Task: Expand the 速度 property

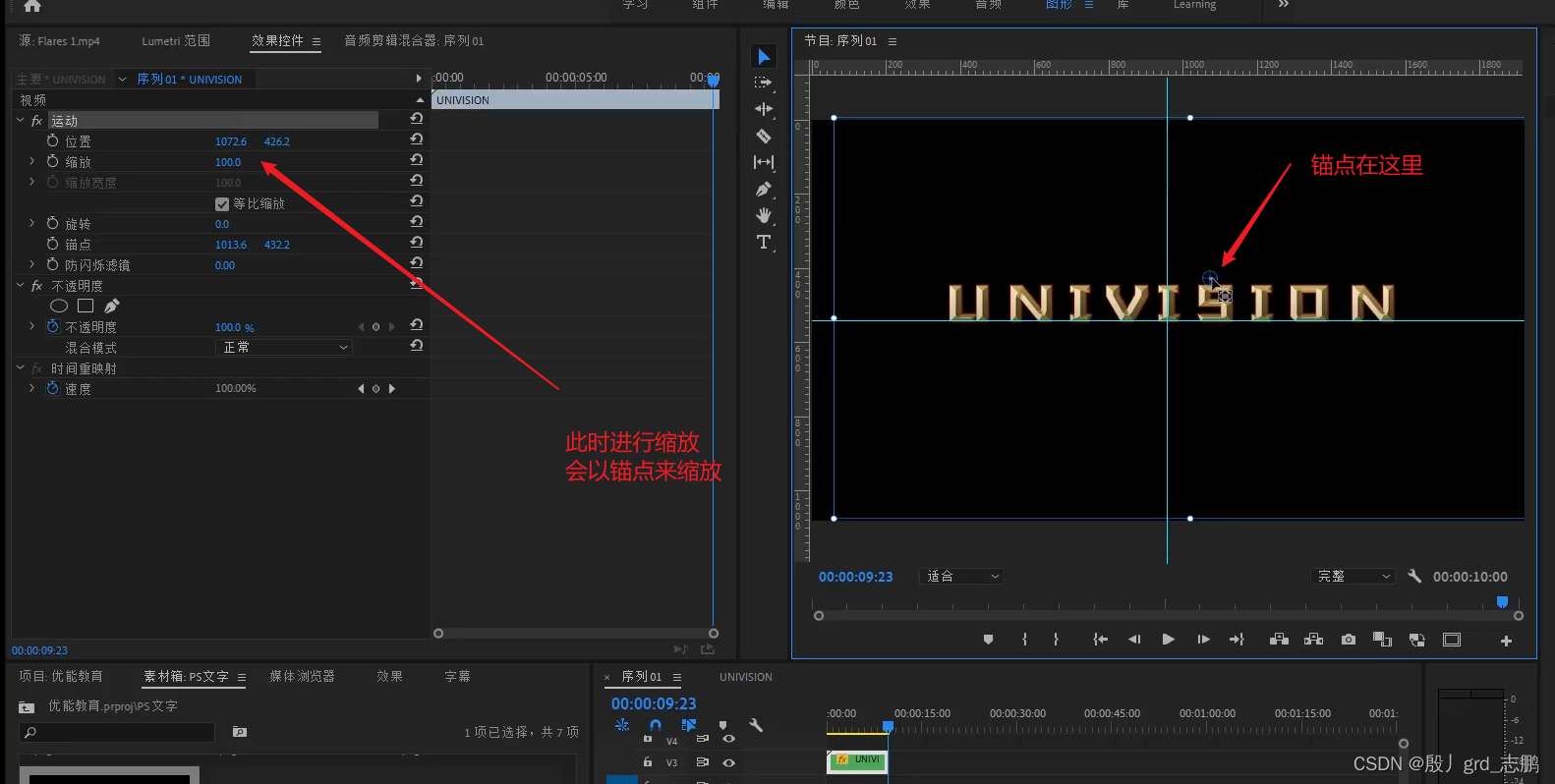Action: tap(31, 388)
